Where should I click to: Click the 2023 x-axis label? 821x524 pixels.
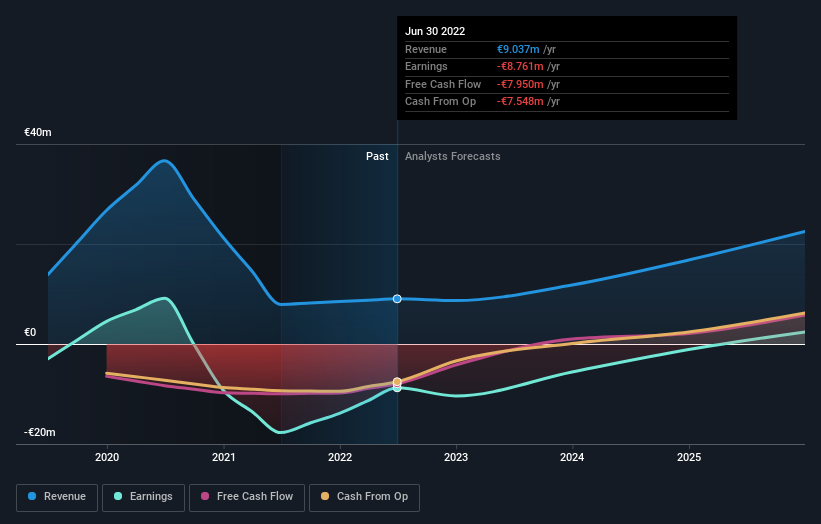tap(456, 457)
